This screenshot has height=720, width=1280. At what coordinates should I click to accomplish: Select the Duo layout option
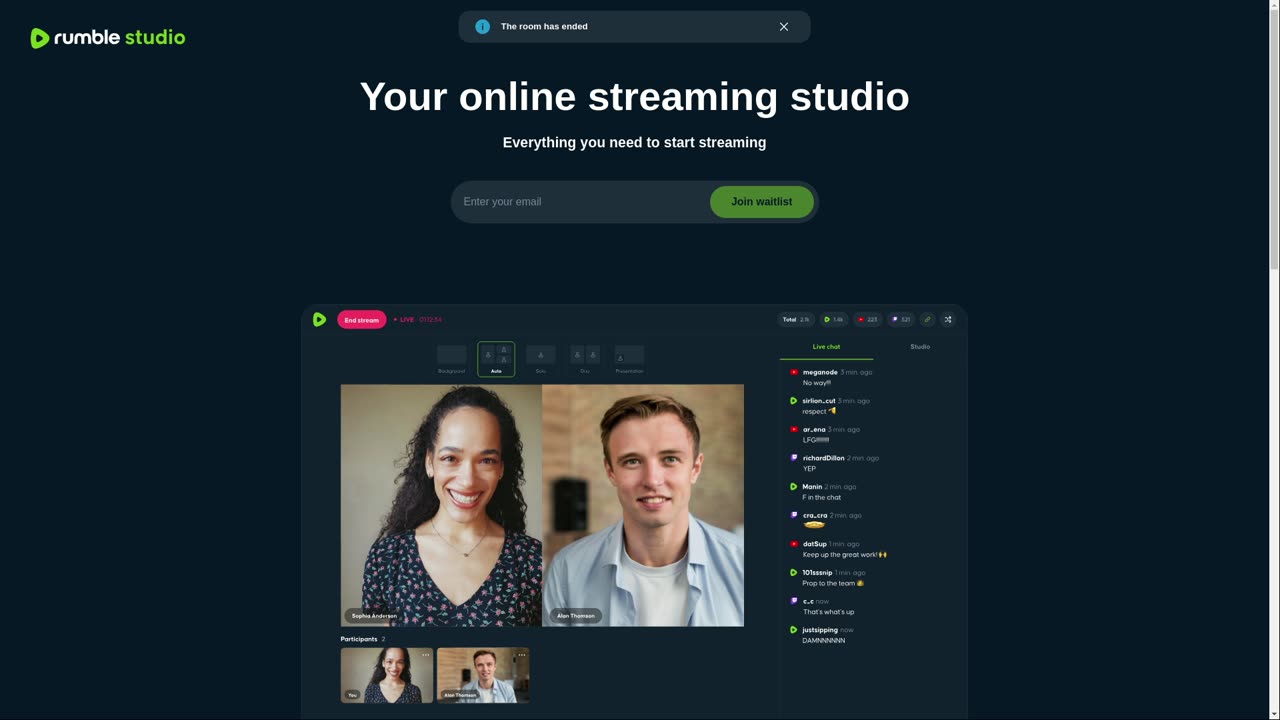click(x=585, y=359)
